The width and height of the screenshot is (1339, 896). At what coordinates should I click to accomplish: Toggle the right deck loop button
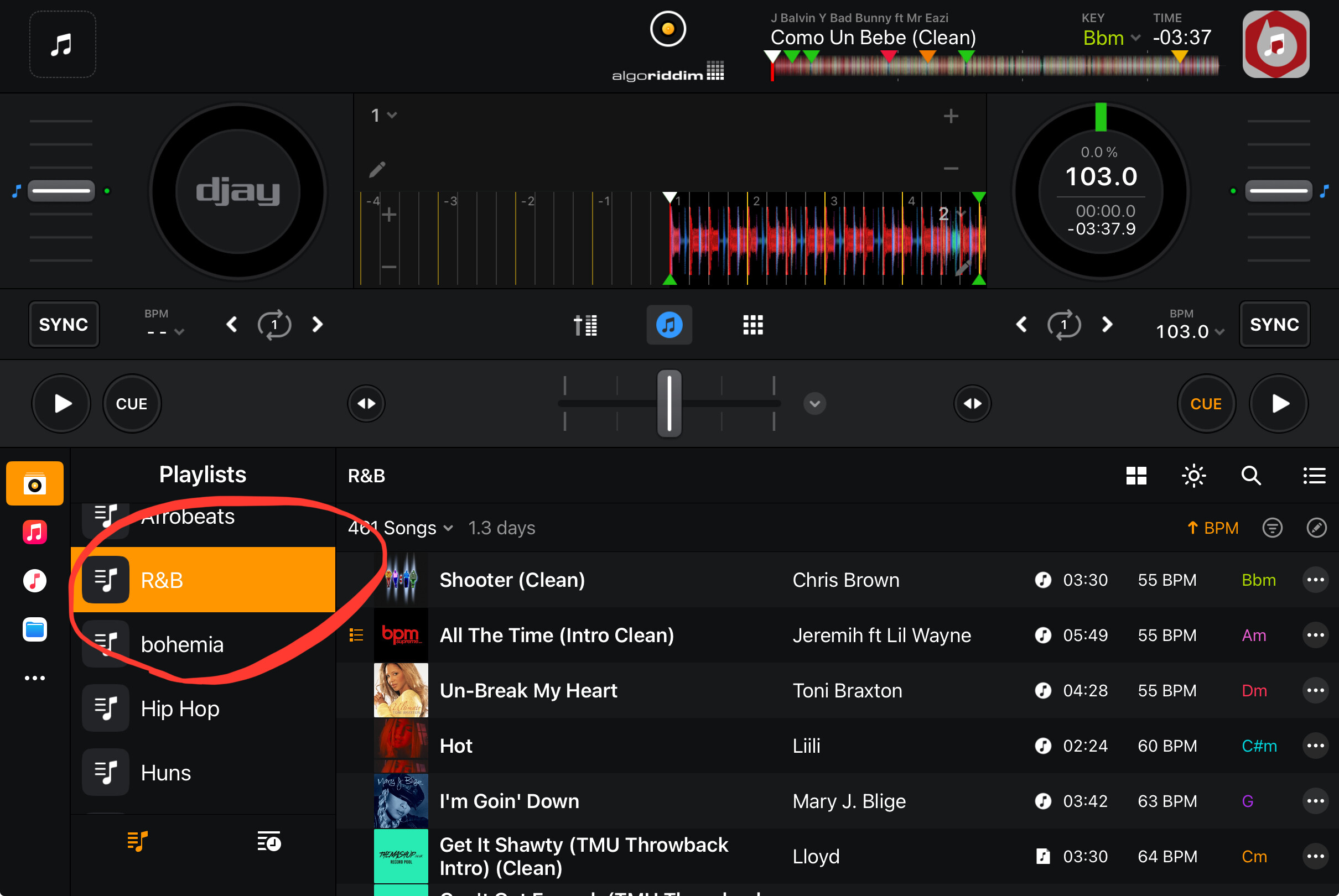[1064, 325]
